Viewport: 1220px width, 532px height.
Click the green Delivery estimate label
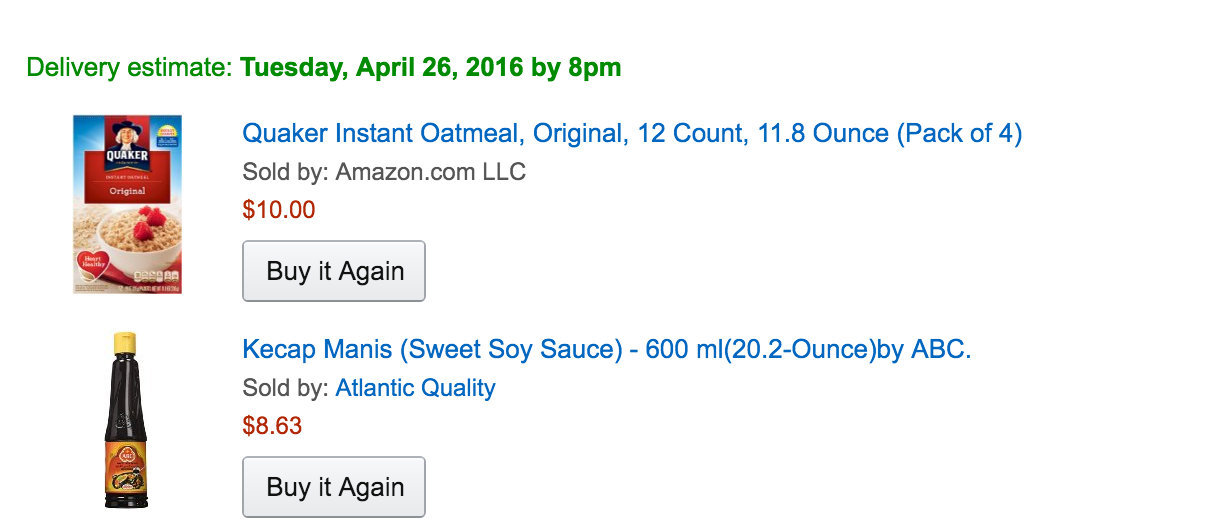pos(129,68)
